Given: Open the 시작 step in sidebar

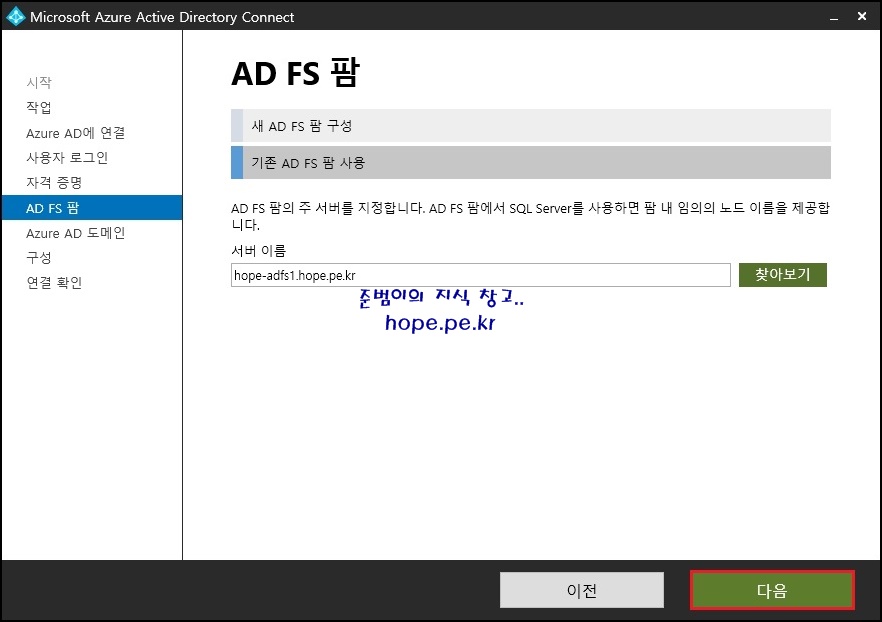Looking at the screenshot, I should (x=39, y=83).
